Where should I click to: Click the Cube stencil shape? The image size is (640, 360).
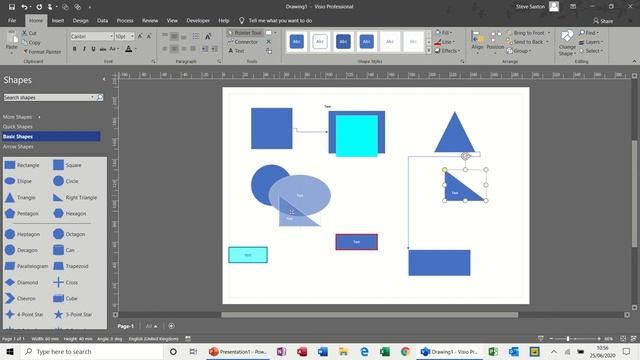[65, 298]
